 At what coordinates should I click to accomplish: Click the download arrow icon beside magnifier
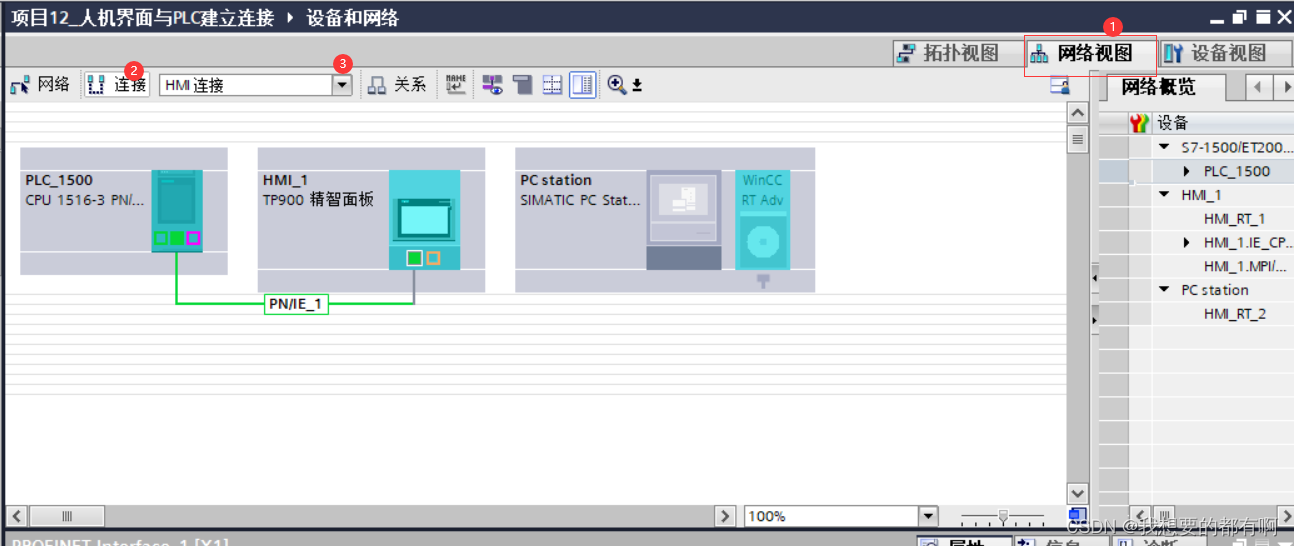tap(637, 86)
